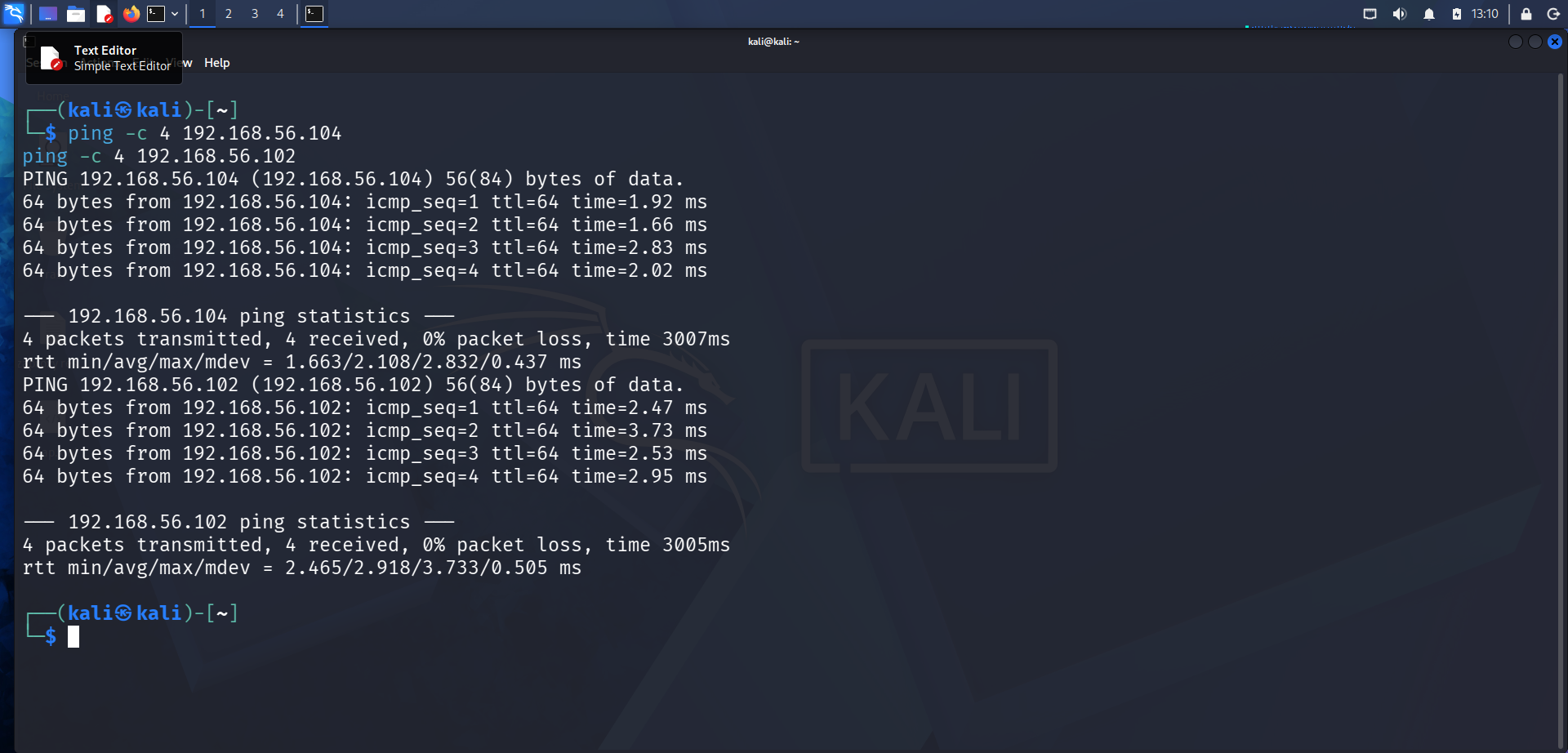Launch Firefox from the panel

[x=131, y=13]
